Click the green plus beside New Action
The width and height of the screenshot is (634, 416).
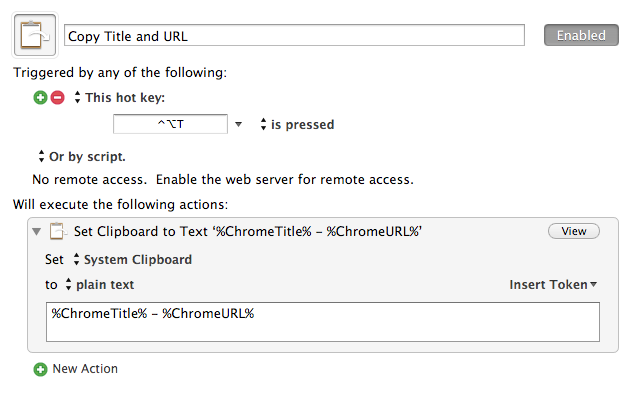click(x=40, y=369)
